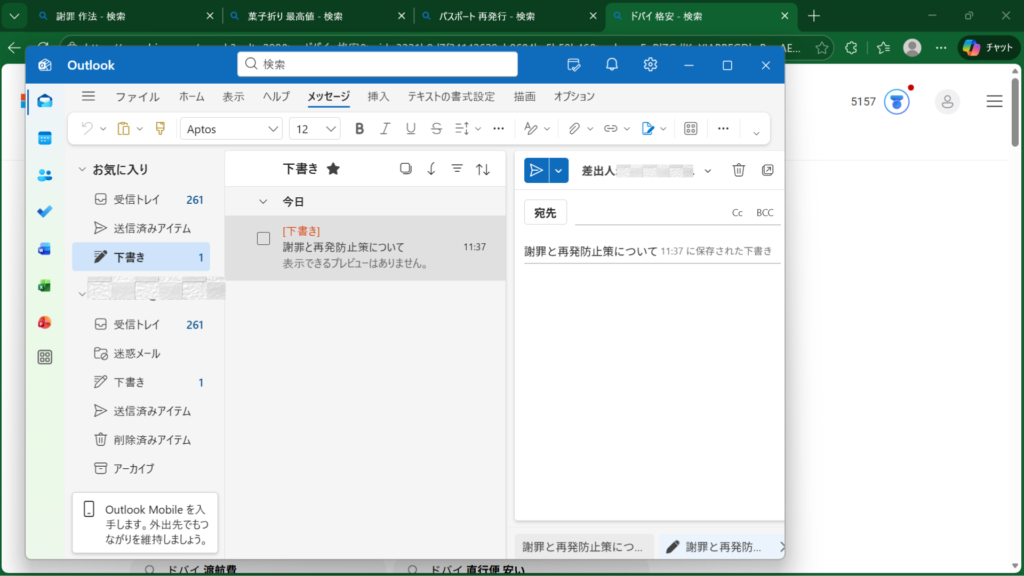Discard draft using trash icon

(739, 170)
